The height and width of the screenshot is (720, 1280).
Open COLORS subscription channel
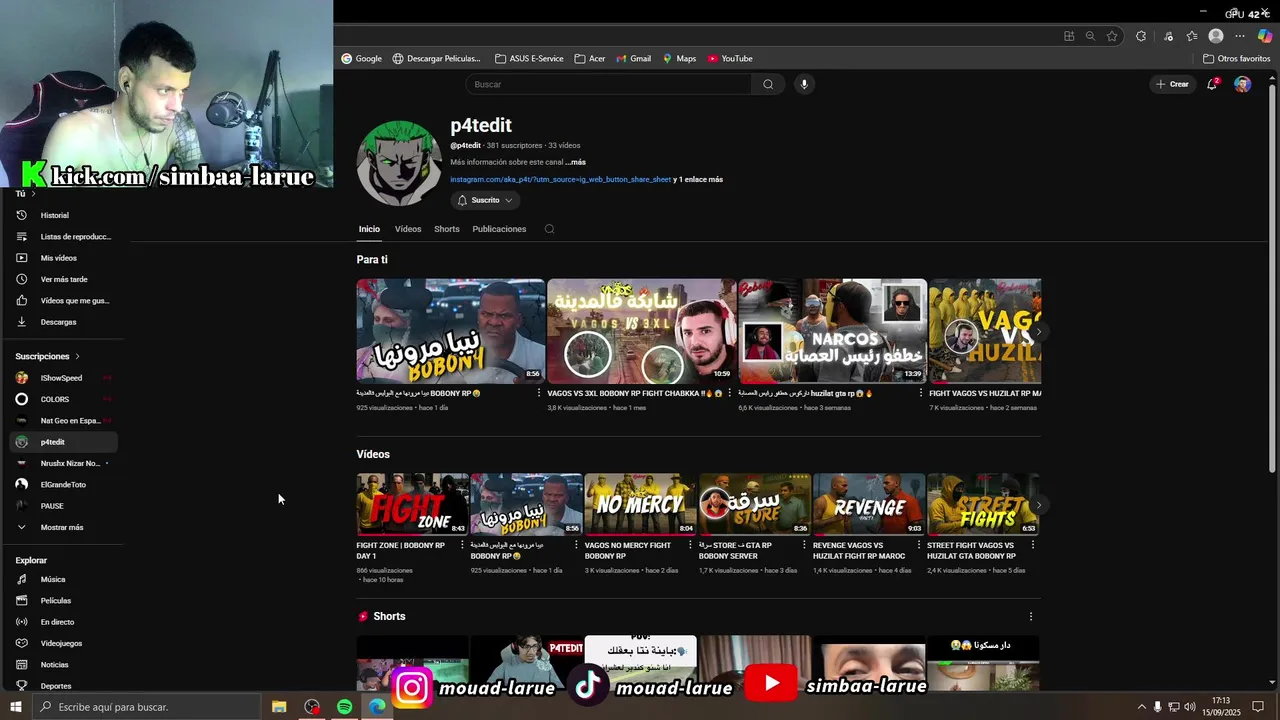tap(63, 399)
